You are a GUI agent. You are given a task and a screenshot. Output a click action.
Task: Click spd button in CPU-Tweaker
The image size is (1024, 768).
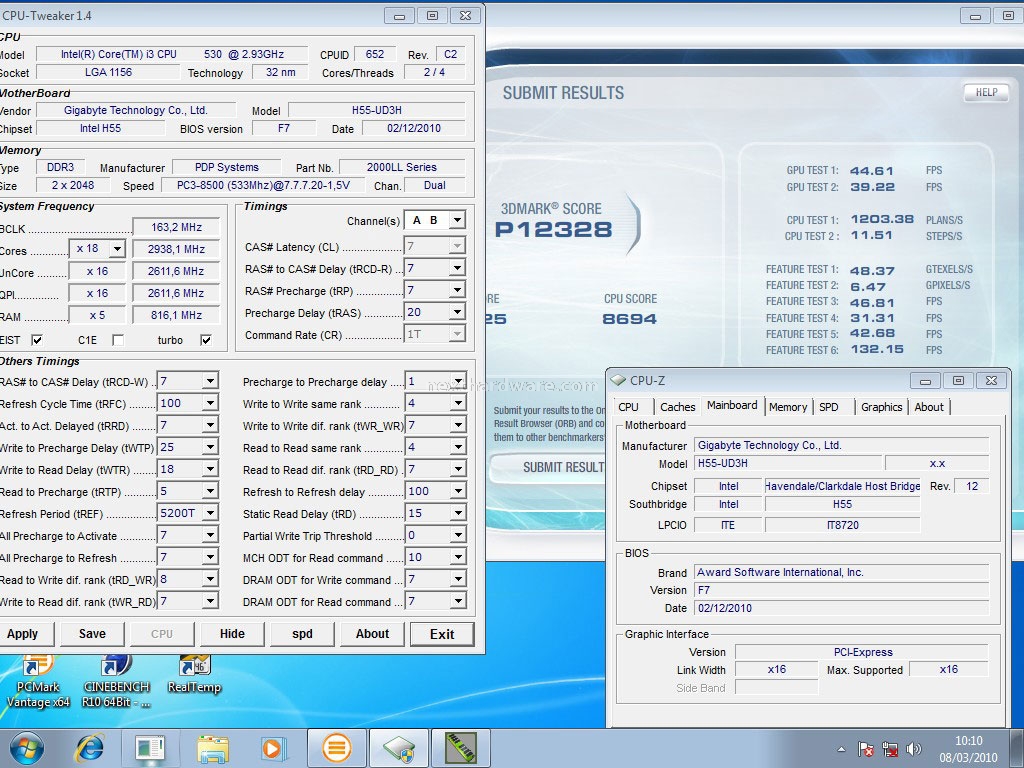coord(302,634)
